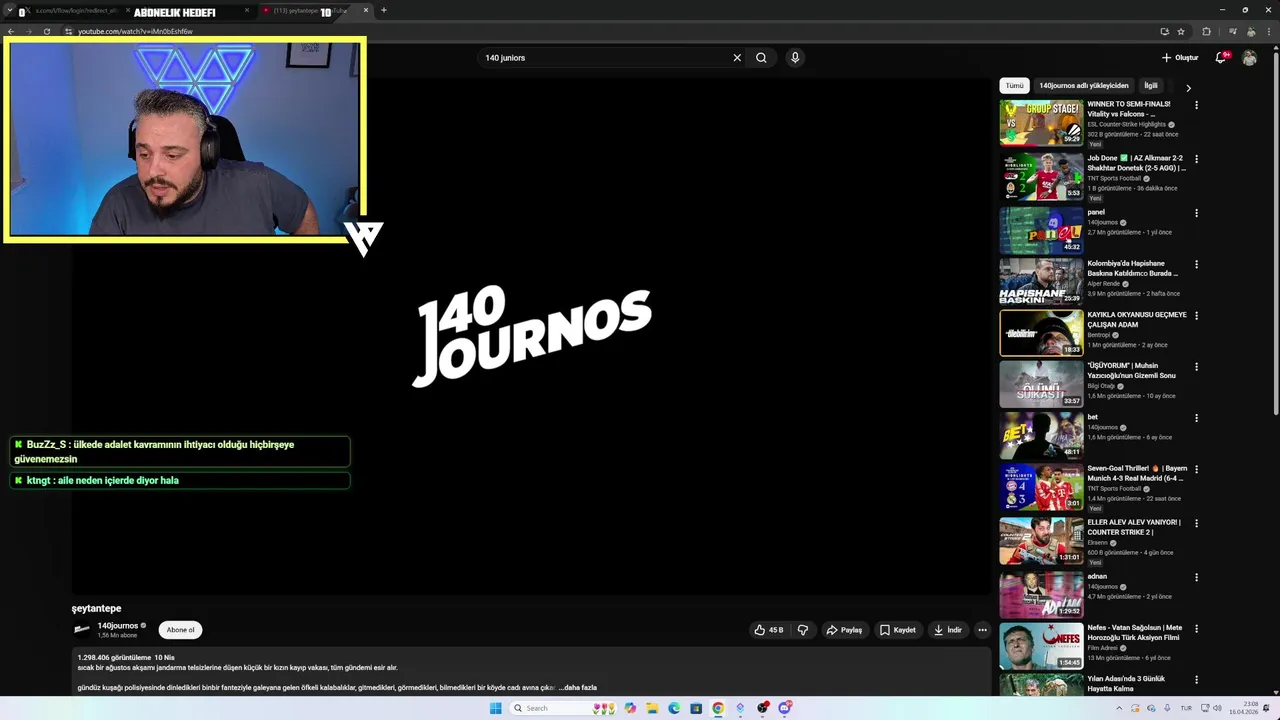This screenshot has height=720, width=1280.
Task: Open more actions menu beside İndir
Action: (x=982, y=630)
